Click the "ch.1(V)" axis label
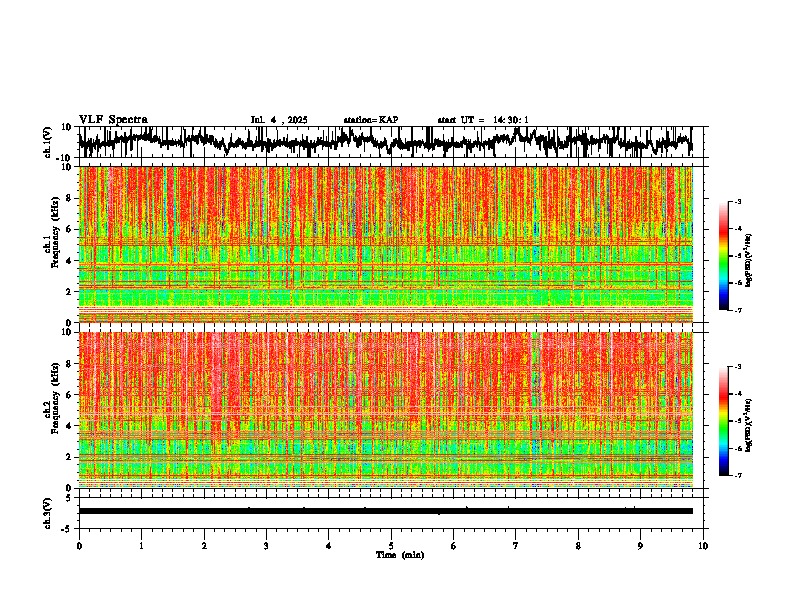Viewport: 792px width, 612px height. coord(48,142)
